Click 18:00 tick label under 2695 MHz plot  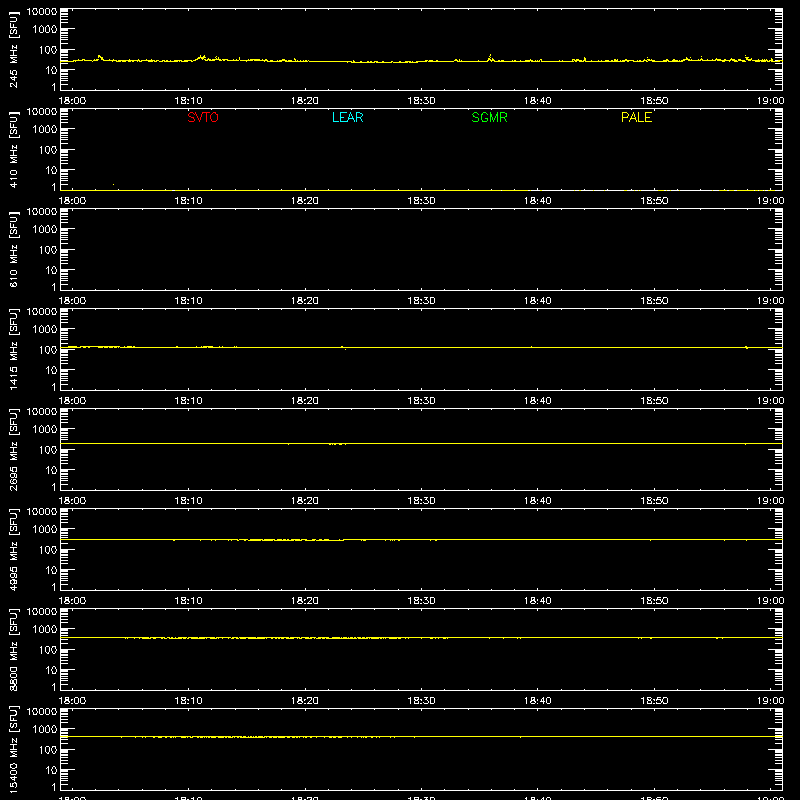point(72,501)
